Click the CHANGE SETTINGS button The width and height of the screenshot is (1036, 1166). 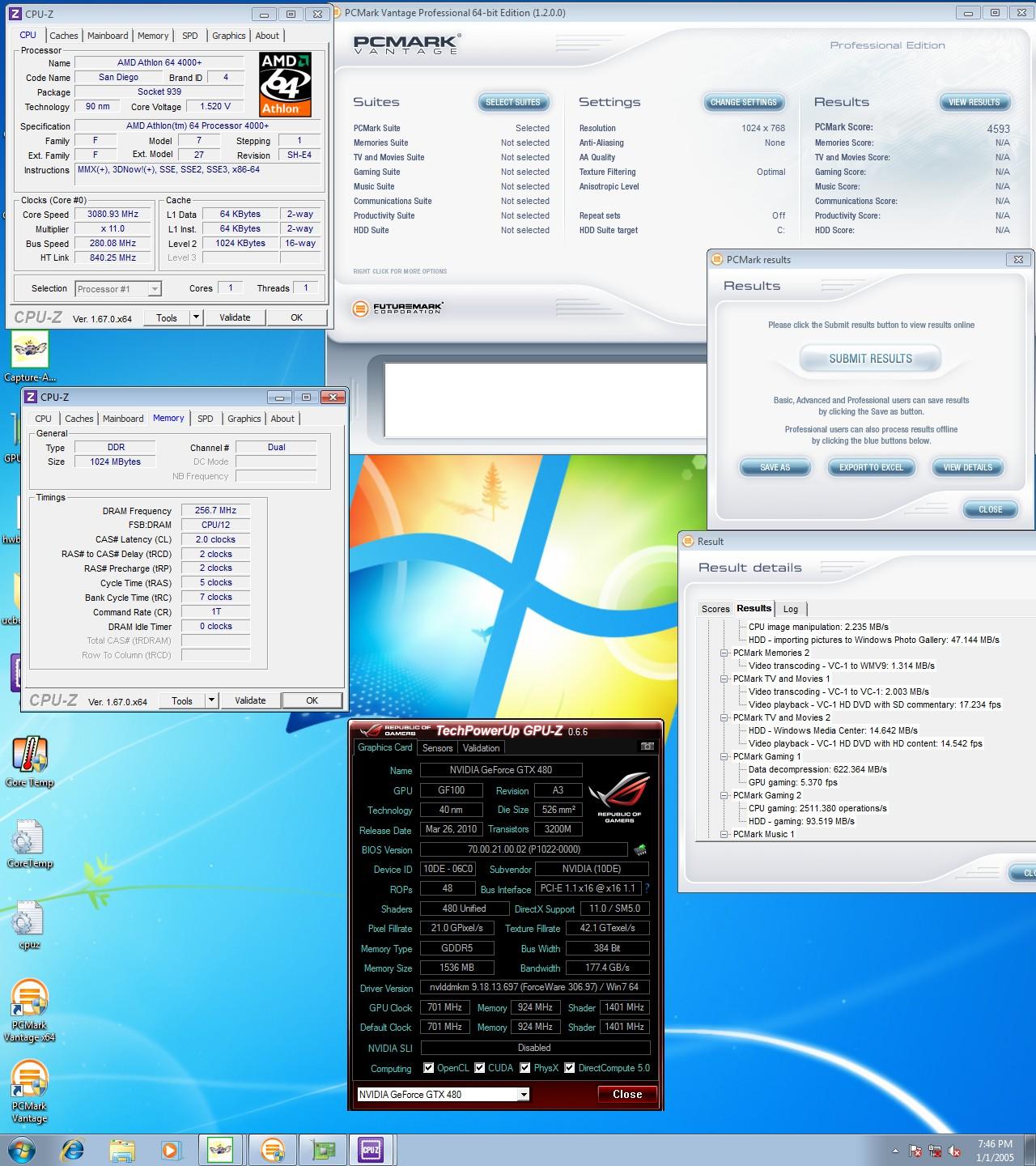(x=744, y=102)
